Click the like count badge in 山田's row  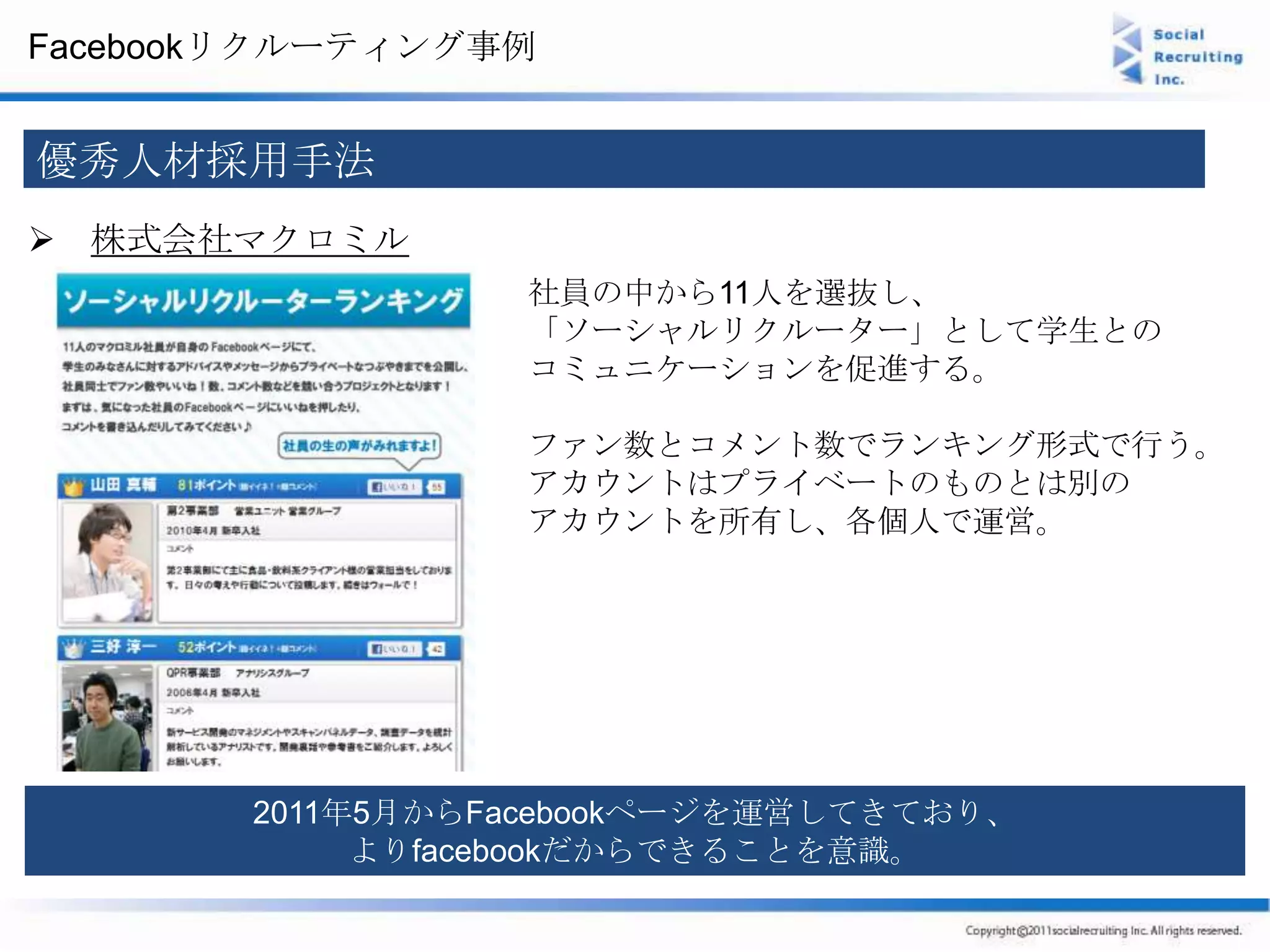(x=437, y=487)
